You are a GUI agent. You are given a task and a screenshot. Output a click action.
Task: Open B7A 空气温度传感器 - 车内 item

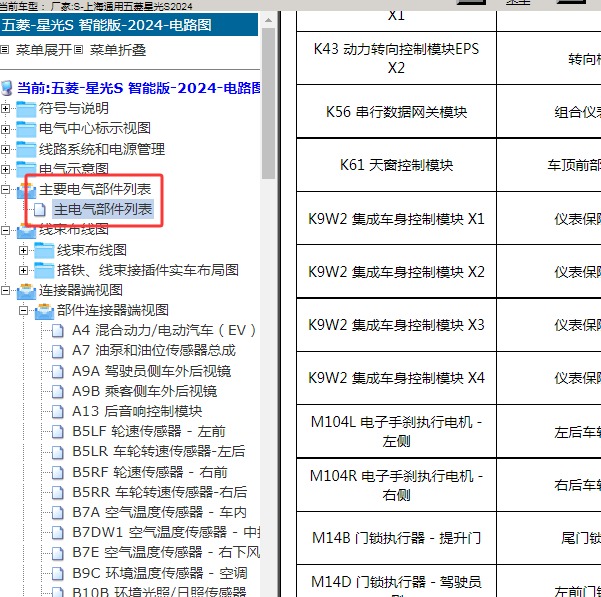(159, 512)
